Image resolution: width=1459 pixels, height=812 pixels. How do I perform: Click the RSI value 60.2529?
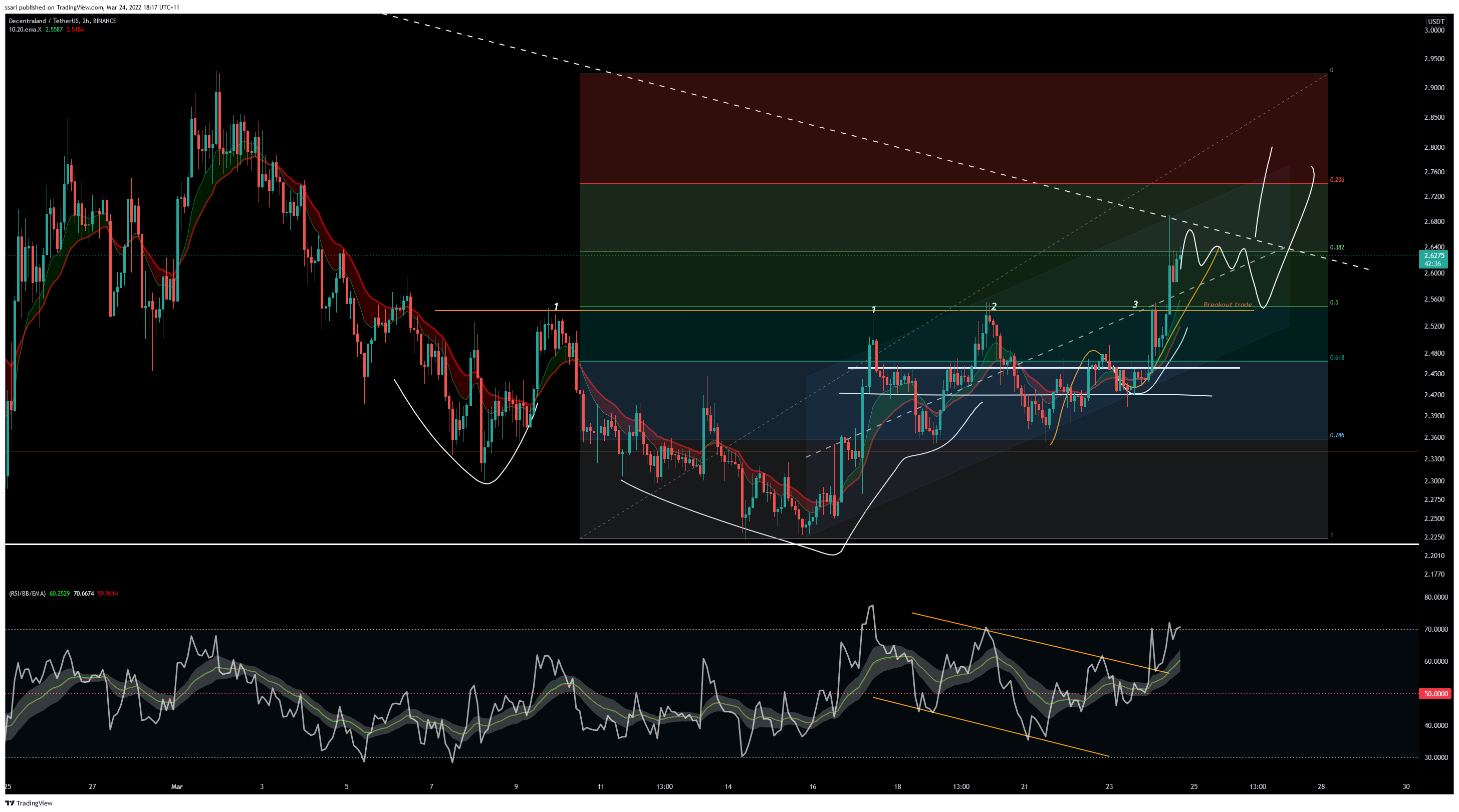pos(60,594)
